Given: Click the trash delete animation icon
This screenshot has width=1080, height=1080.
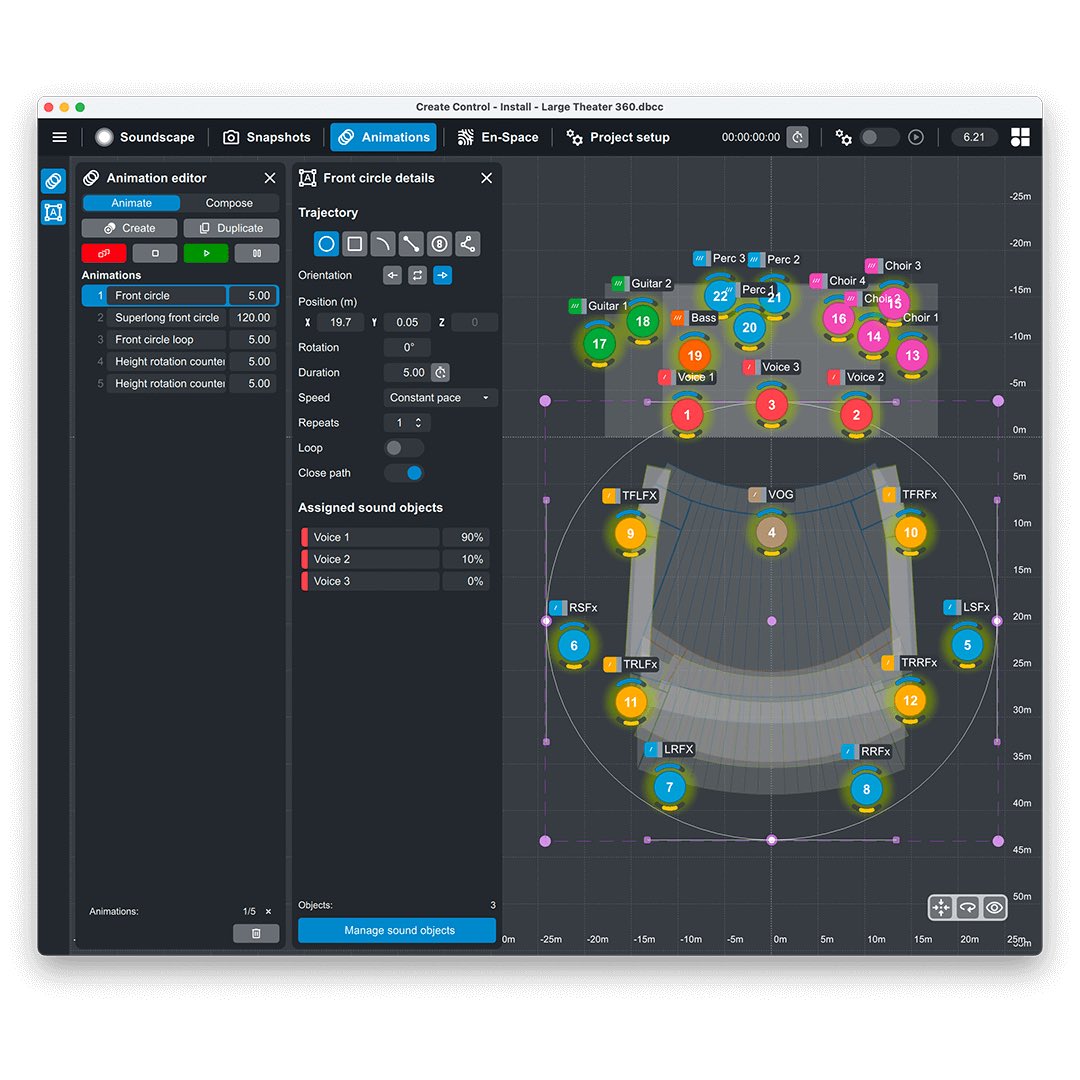Looking at the screenshot, I should (x=256, y=933).
